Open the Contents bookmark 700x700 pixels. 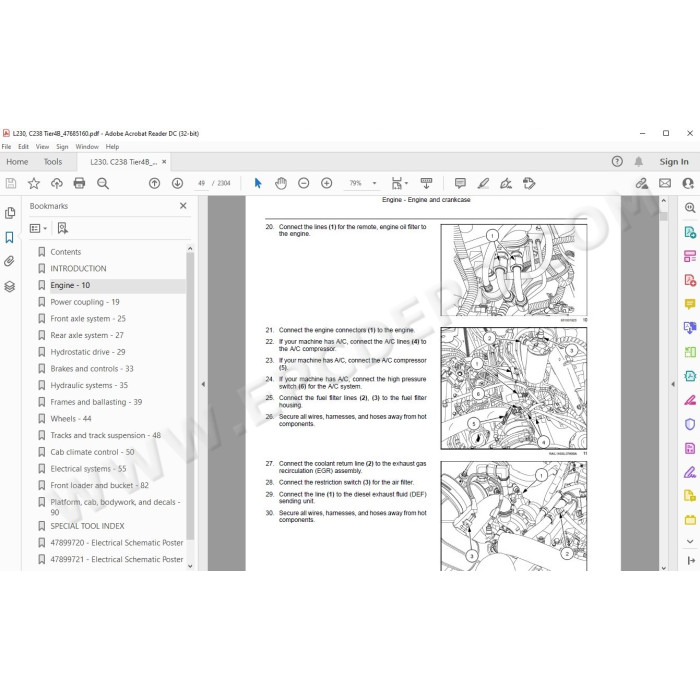66,252
